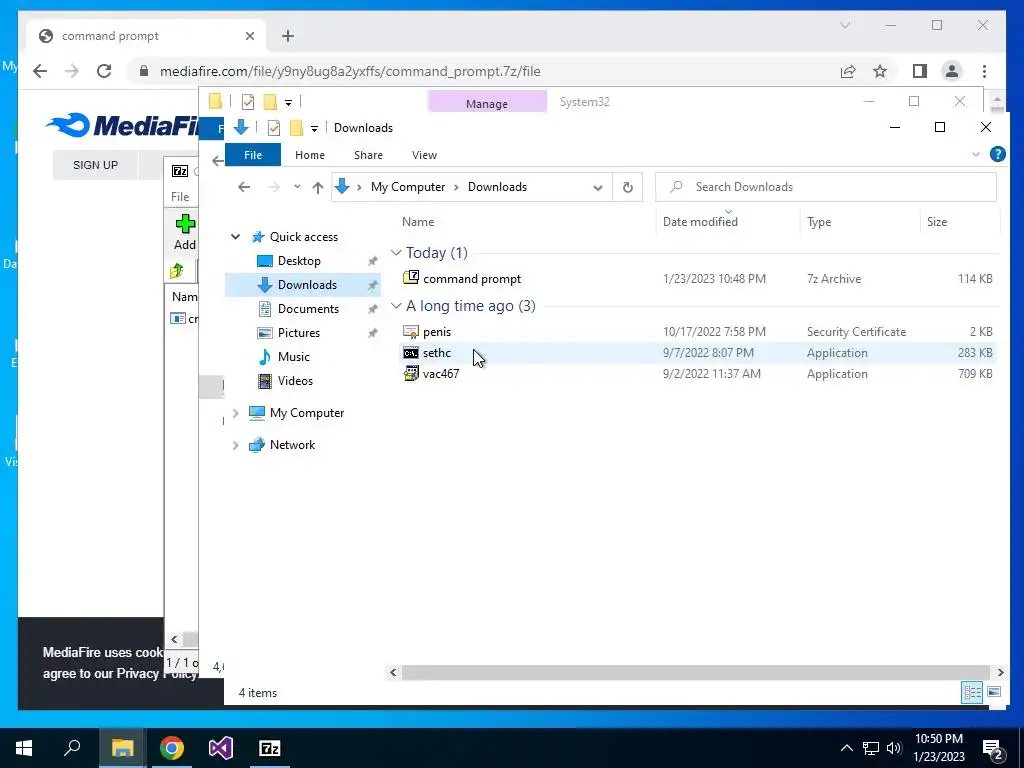
Task: Open the View ribbon tab
Action: [x=424, y=155]
